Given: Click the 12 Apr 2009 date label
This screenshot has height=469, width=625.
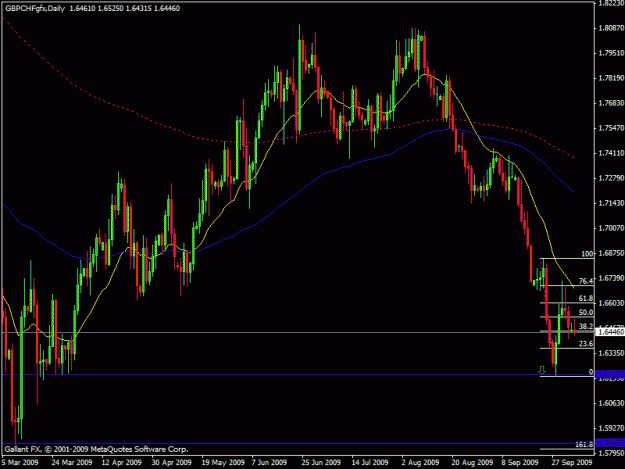Looking at the screenshot, I should point(122,462).
